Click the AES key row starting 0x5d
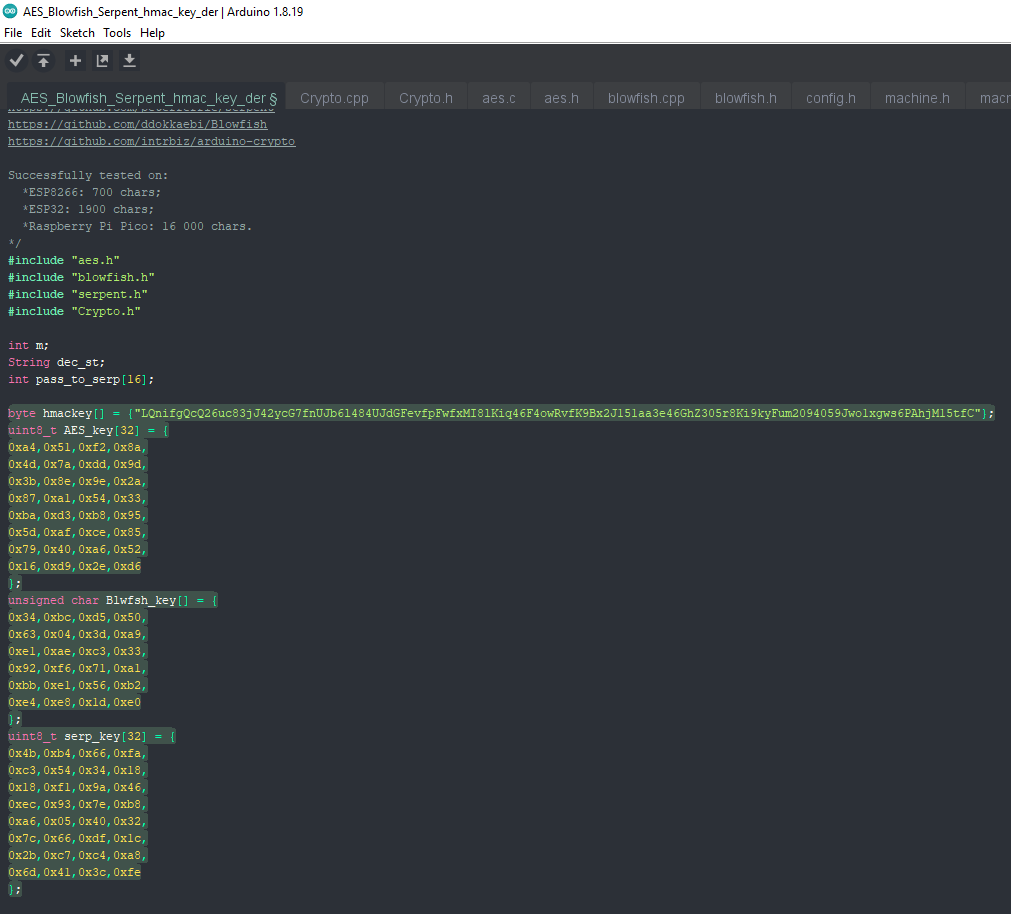Viewport: 1011px width, 914px height. coord(77,532)
